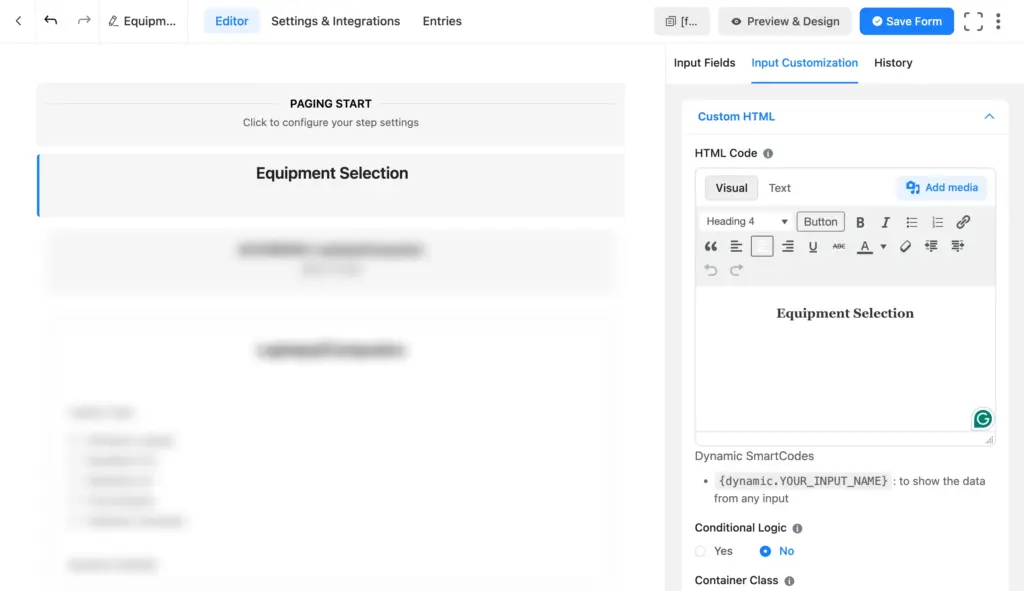Select Yes for Conditional Logic

click(x=700, y=551)
